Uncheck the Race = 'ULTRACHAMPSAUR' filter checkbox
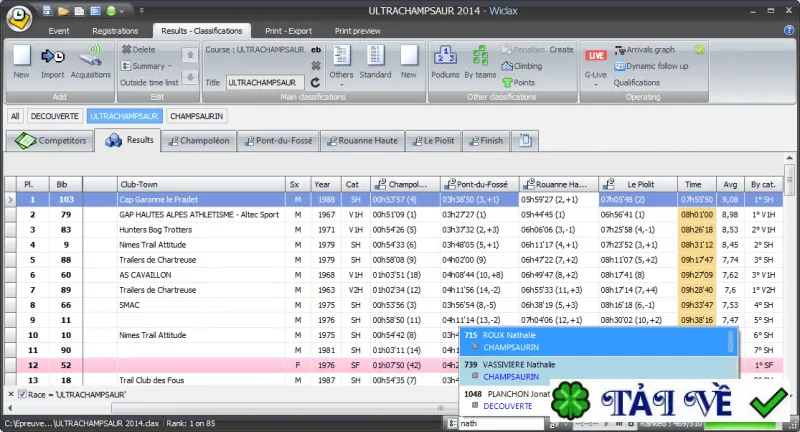800x432 pixels. click(22, 394)
